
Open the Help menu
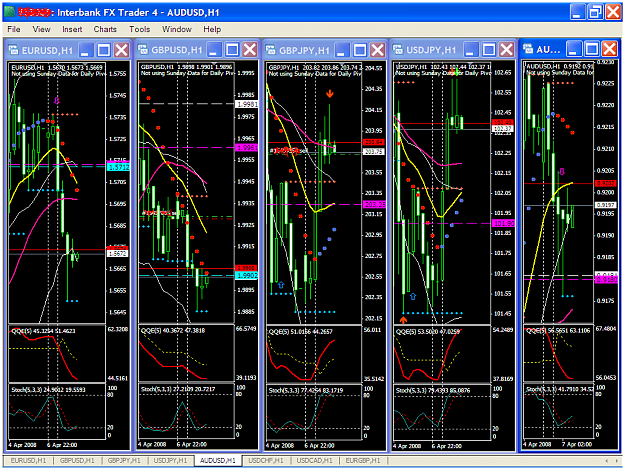(212, 29)
